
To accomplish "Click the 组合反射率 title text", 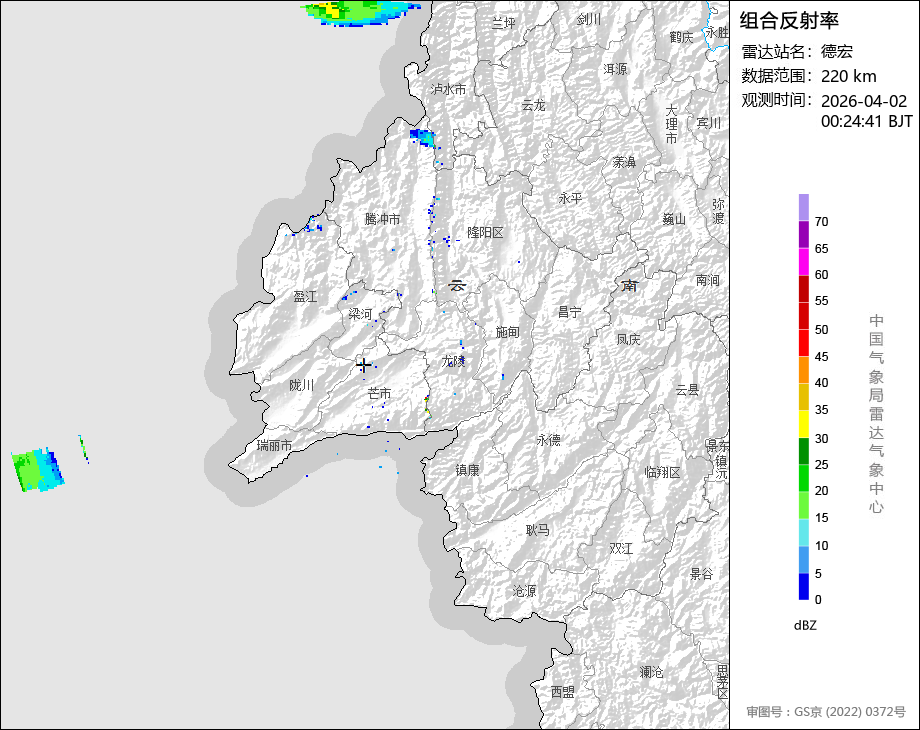I will click(x=789, y=21).
